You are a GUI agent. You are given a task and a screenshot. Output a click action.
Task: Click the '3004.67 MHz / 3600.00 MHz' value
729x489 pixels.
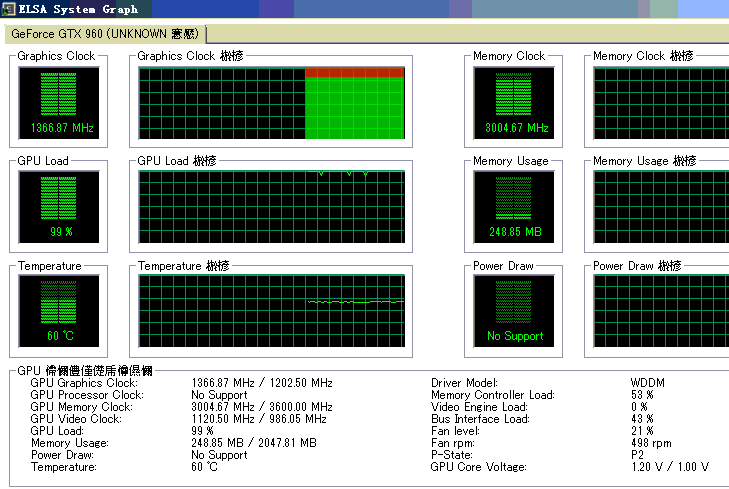point(262,407)
